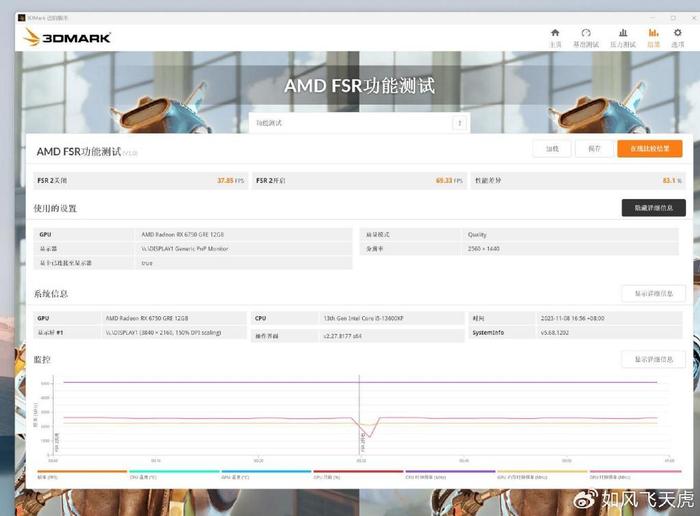Expand the feature test selector dropdown arrow
This screenshot has width=700, height=516.
pos(459,123)
